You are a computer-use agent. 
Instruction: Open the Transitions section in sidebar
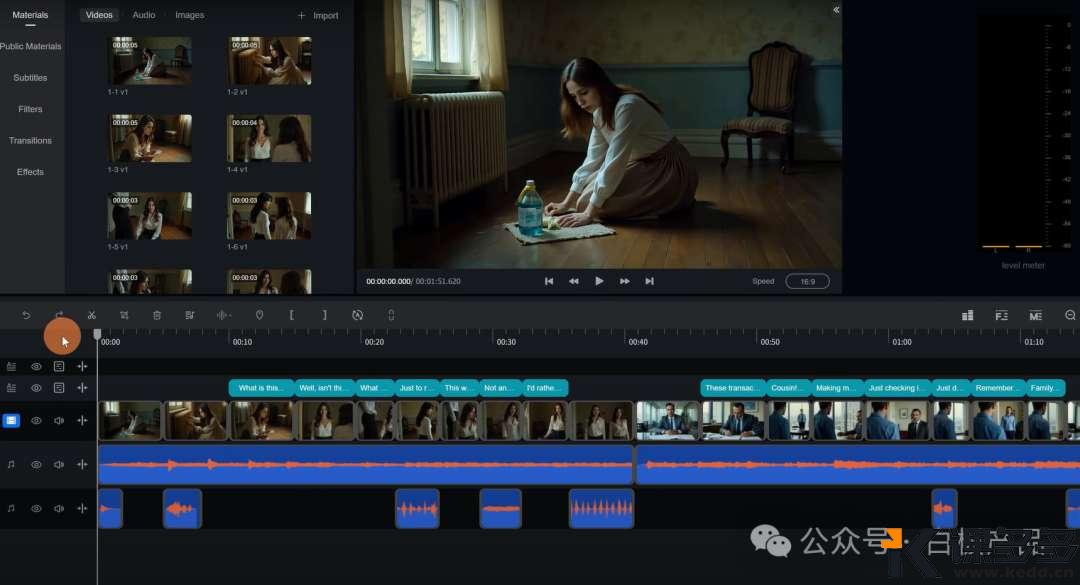pos(30,141)
